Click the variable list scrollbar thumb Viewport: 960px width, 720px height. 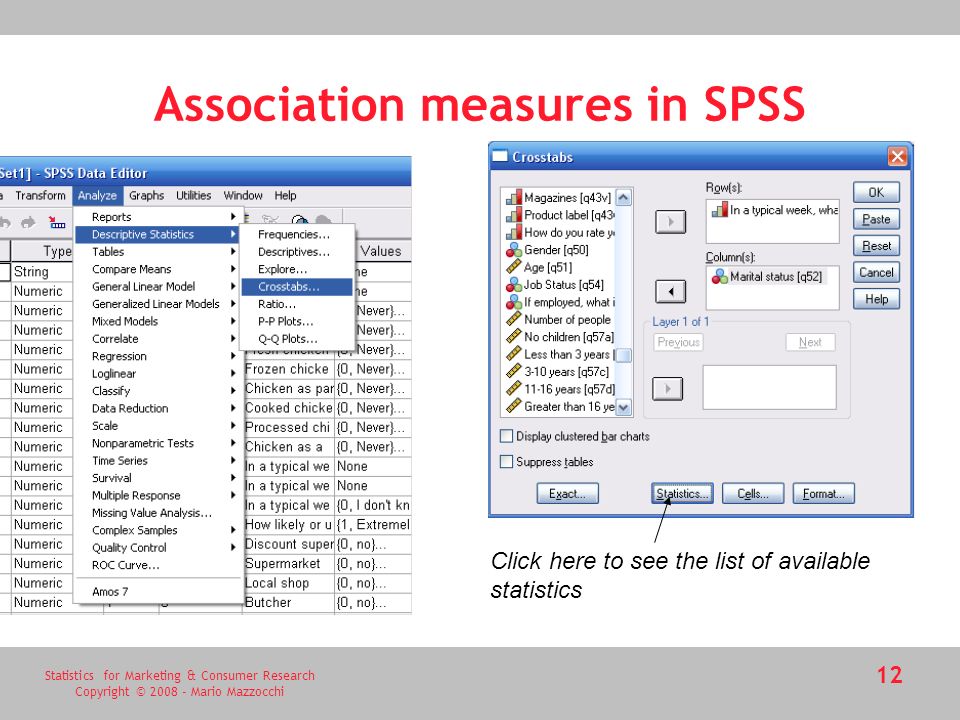[x=623, y=355]
